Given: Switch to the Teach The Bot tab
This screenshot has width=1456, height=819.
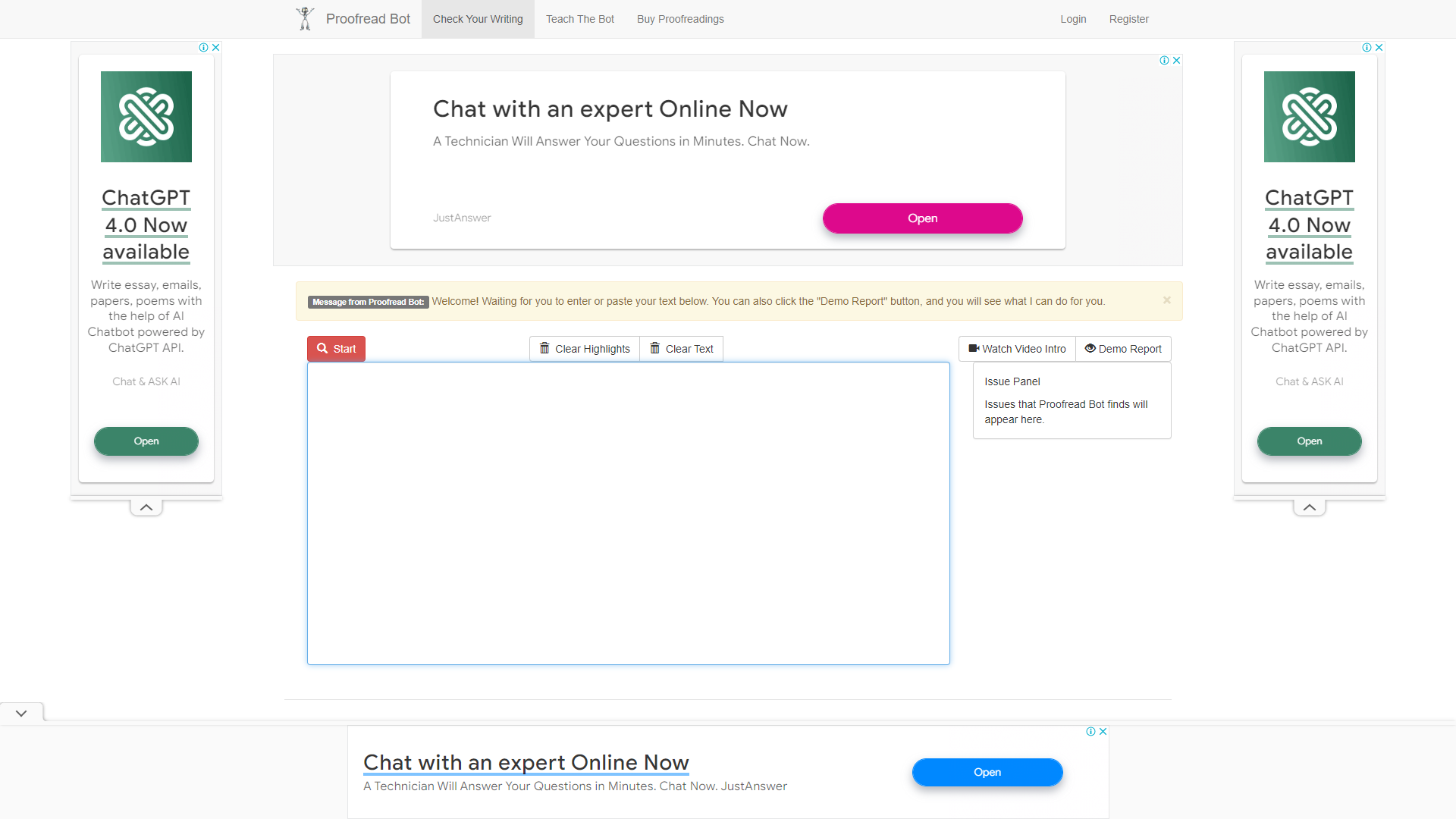Looking at the screenshot, I should click(x=579, y=19).
